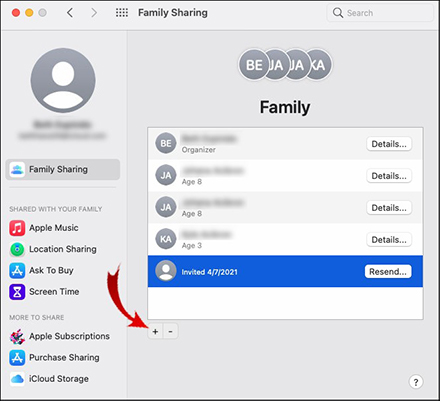This screenshot has height=401, width=440.
Task: Open Details for the Organizer
Action: [x=389, y=144]
